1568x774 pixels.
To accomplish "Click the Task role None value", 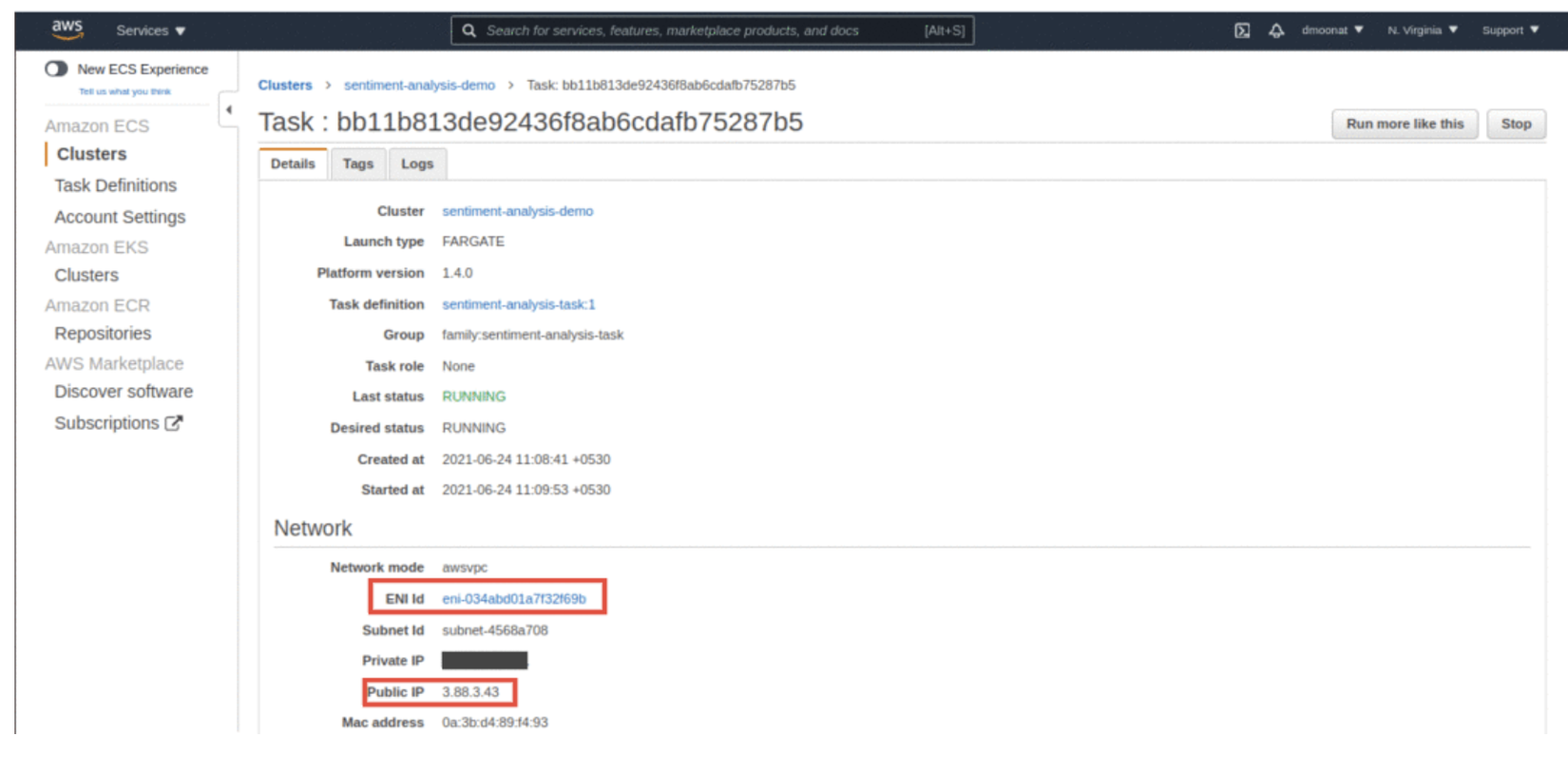I will tap(458, 366).
